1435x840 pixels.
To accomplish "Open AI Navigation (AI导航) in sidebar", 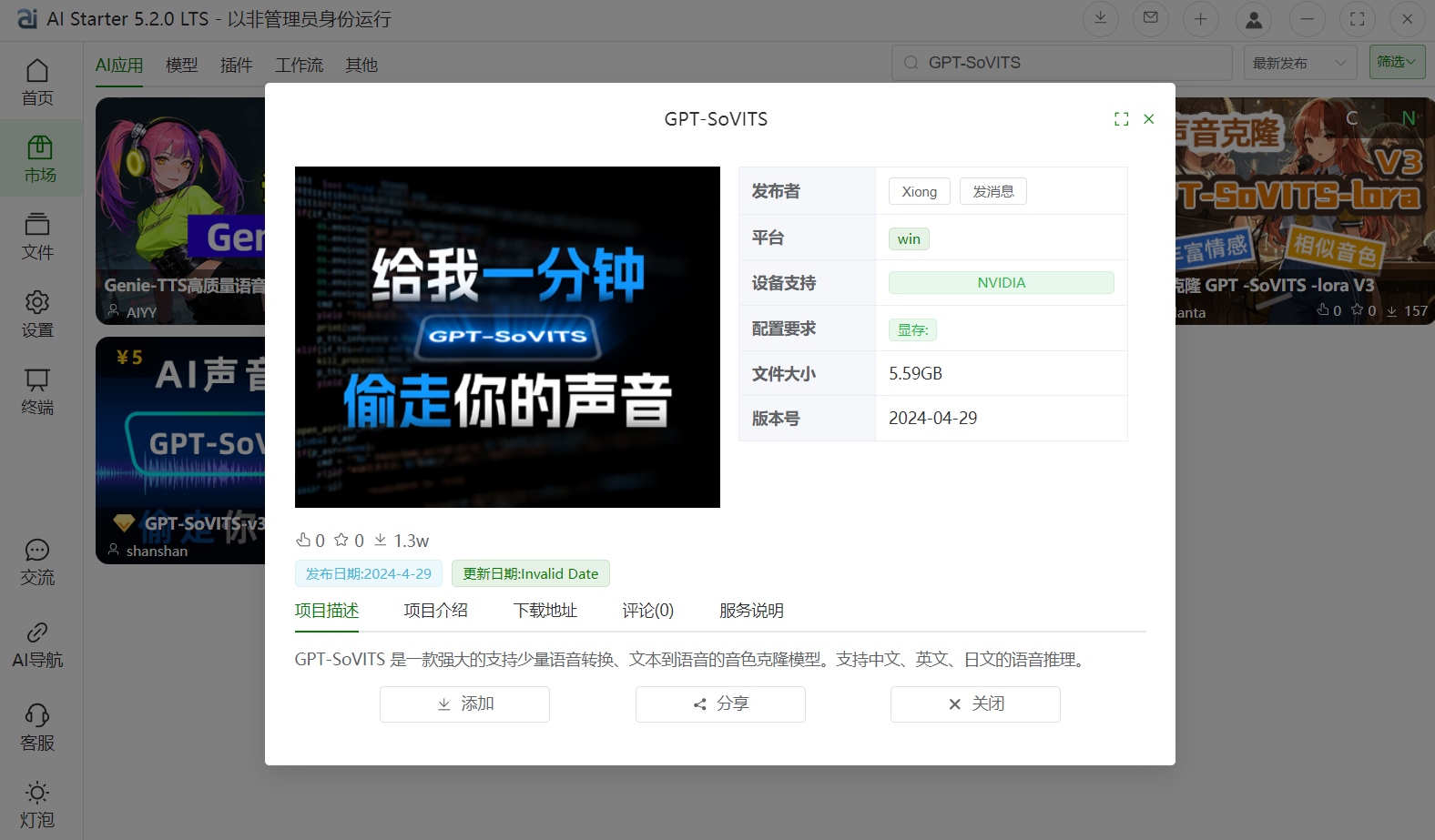I will pos(37,644).
